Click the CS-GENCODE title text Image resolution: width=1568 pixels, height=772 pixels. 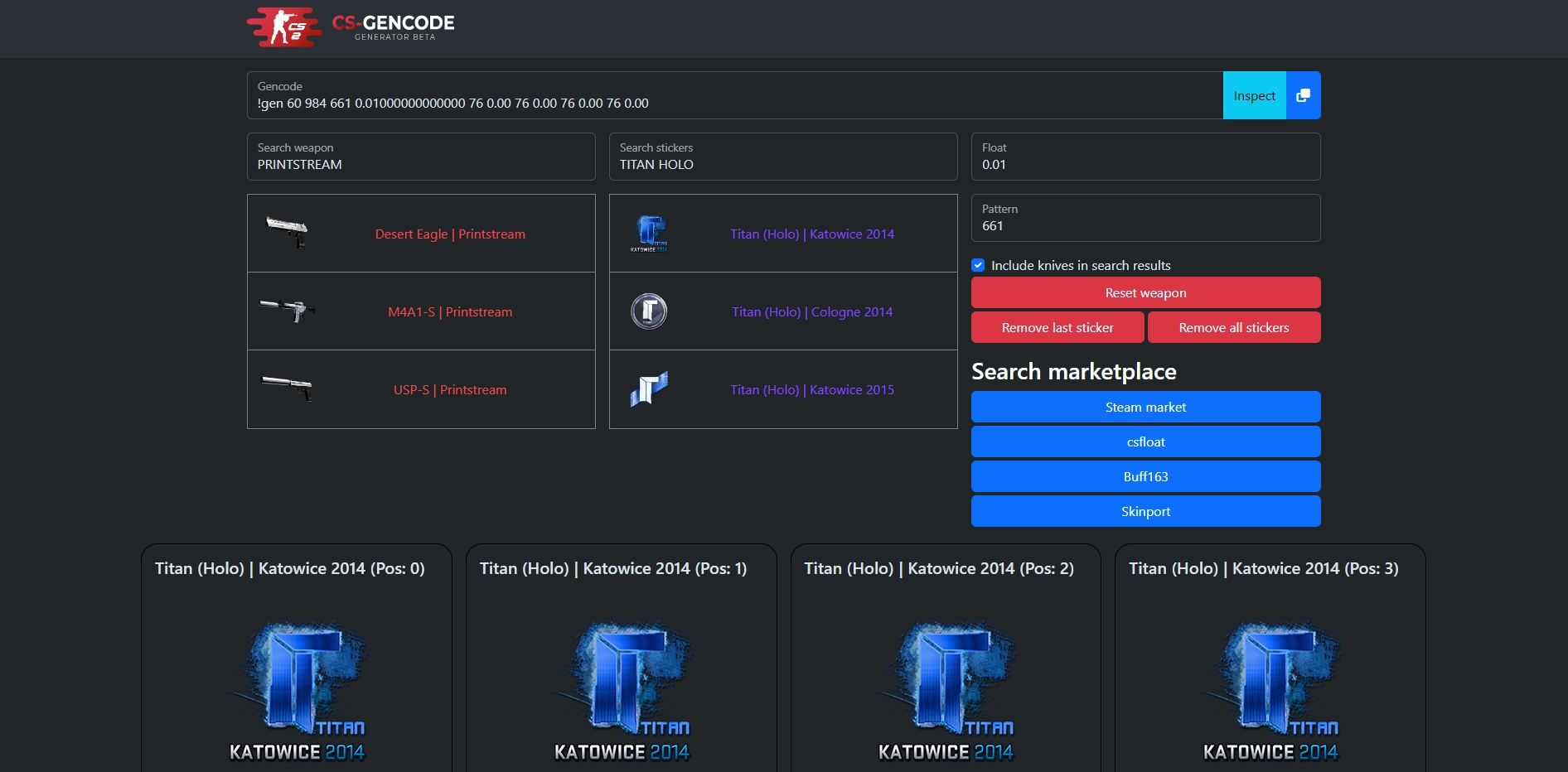pos(394,23)
